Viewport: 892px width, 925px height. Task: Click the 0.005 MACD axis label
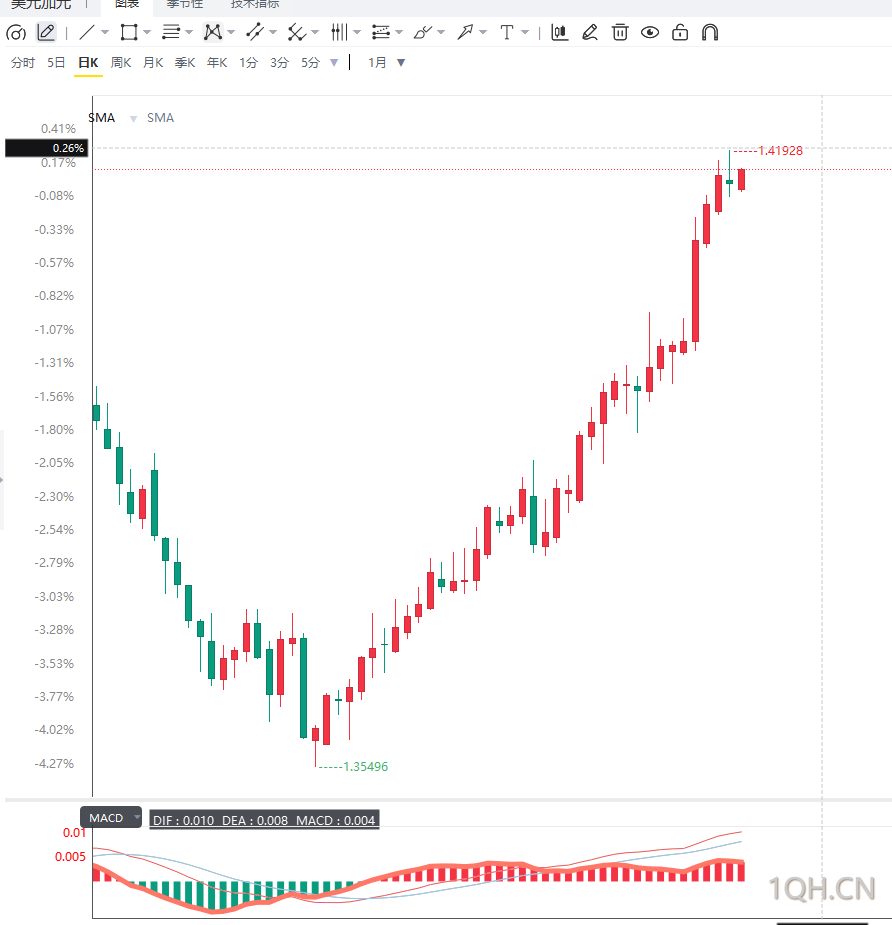pos(70,857)
